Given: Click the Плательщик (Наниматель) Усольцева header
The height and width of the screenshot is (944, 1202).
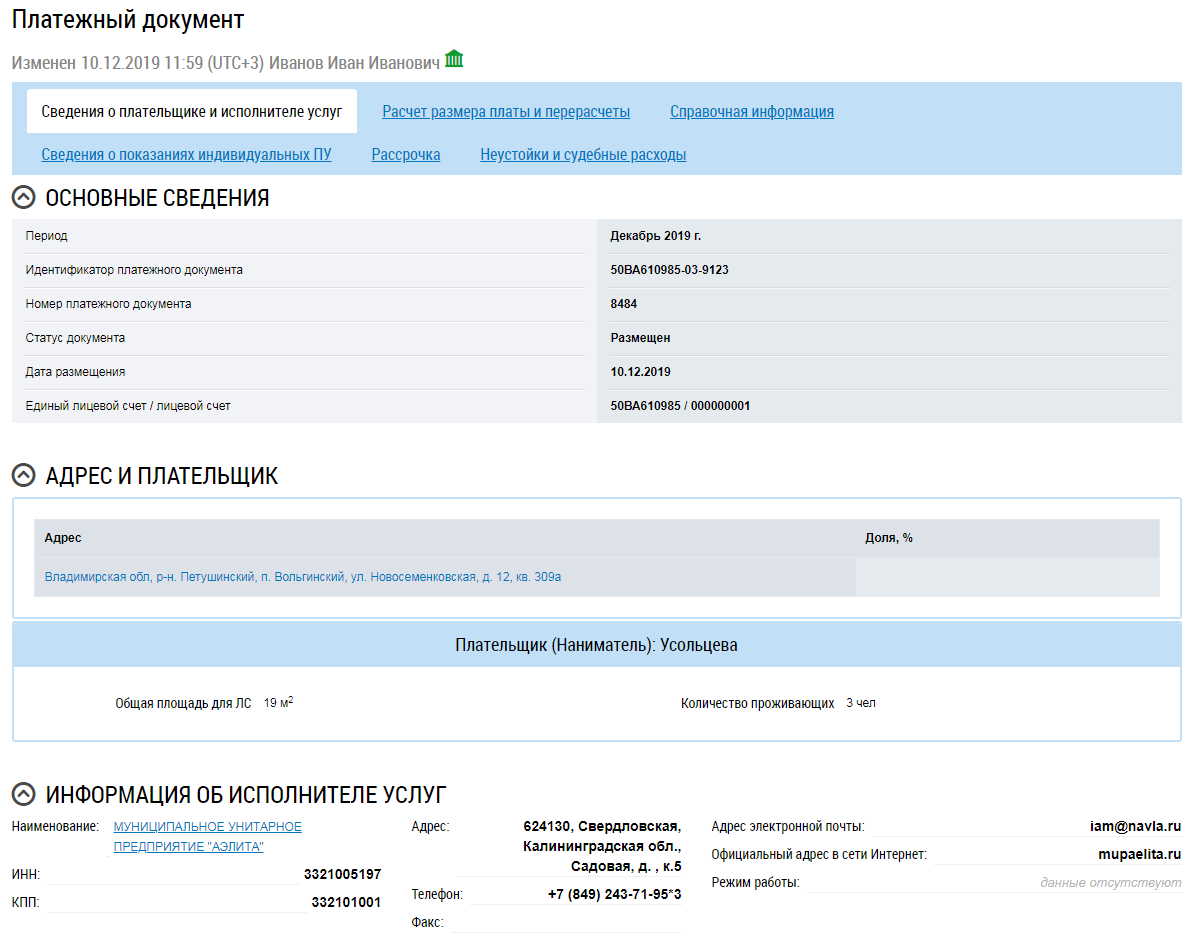Looking at the screenshot, I should pos(596,645).
